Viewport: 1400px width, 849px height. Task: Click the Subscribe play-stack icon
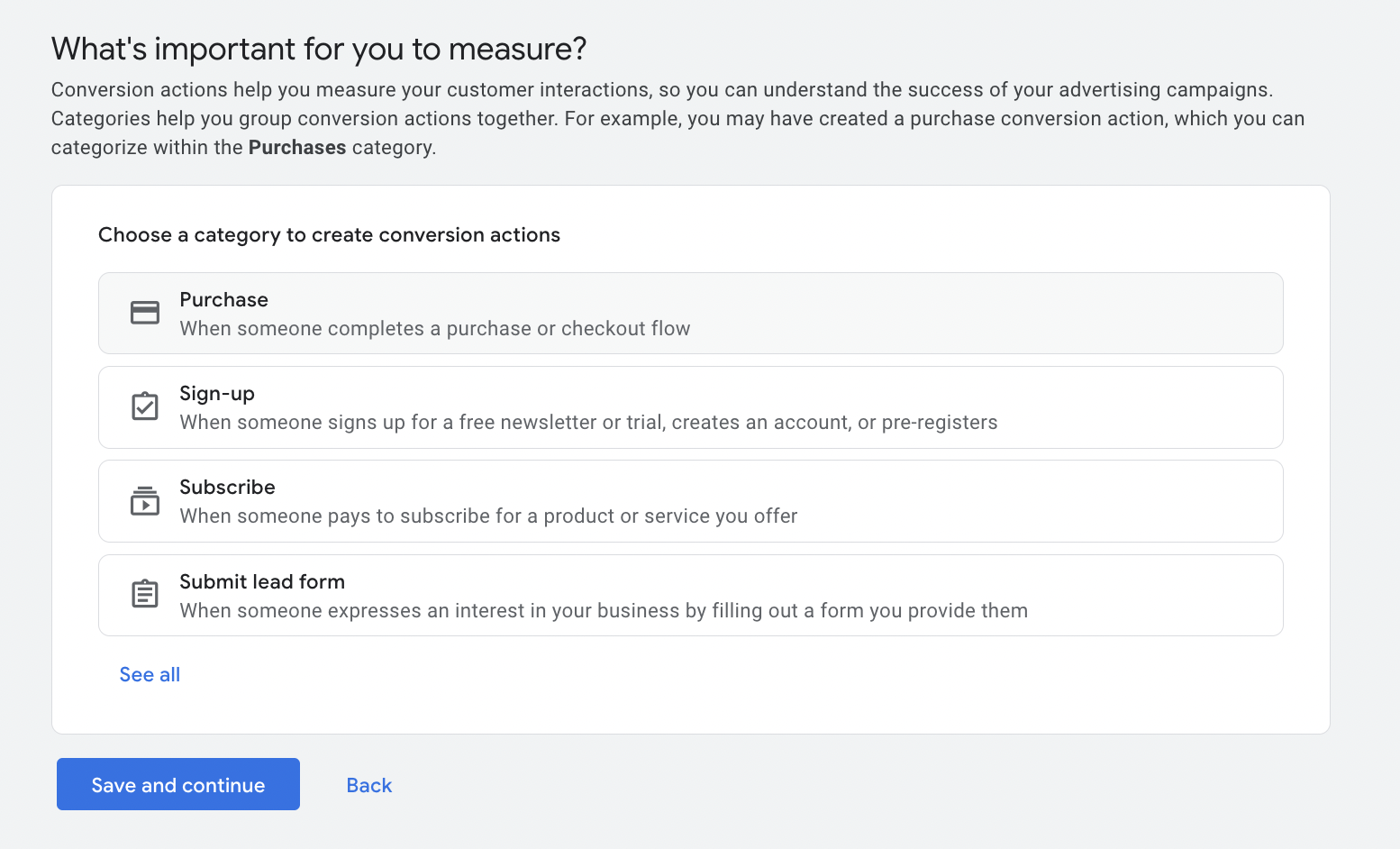144,501
